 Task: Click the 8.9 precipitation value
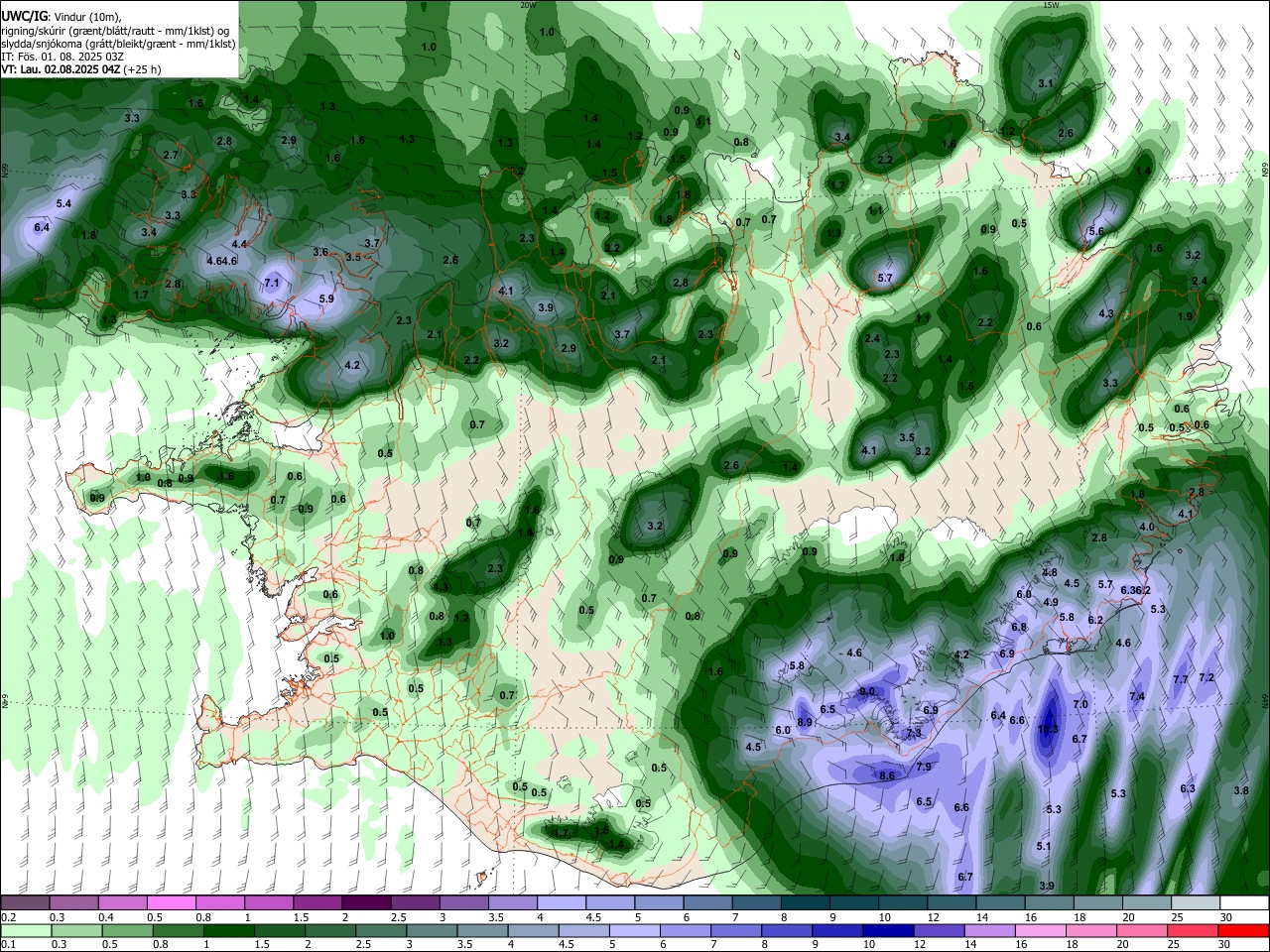point(805,722)
